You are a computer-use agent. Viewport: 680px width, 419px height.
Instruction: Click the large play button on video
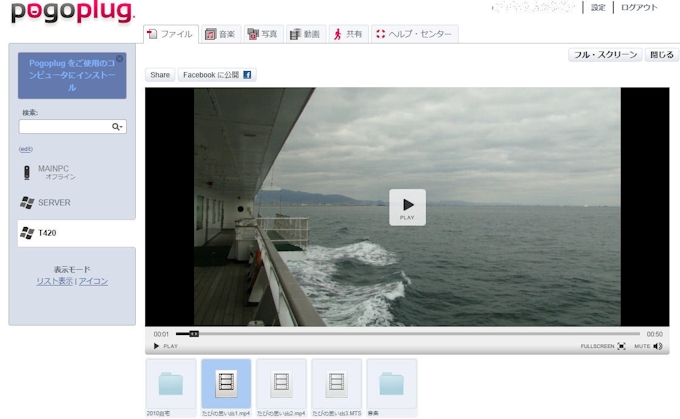click(x=407, y=206)
